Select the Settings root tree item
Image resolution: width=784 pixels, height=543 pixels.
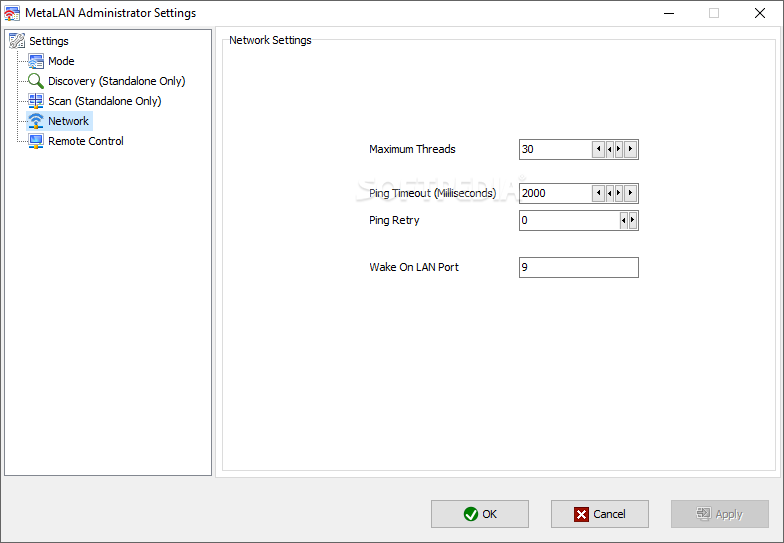point(49,41)
